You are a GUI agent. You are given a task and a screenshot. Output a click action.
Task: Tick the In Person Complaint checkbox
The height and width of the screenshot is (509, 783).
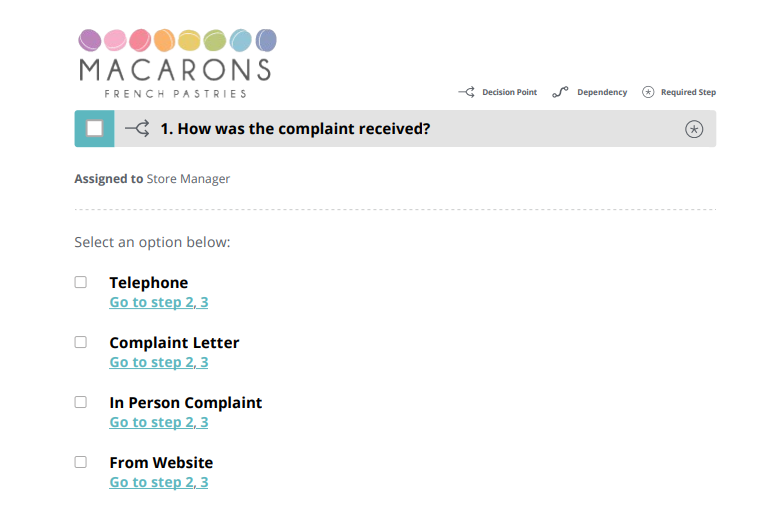pyautogui.click(x=80, y=402)
